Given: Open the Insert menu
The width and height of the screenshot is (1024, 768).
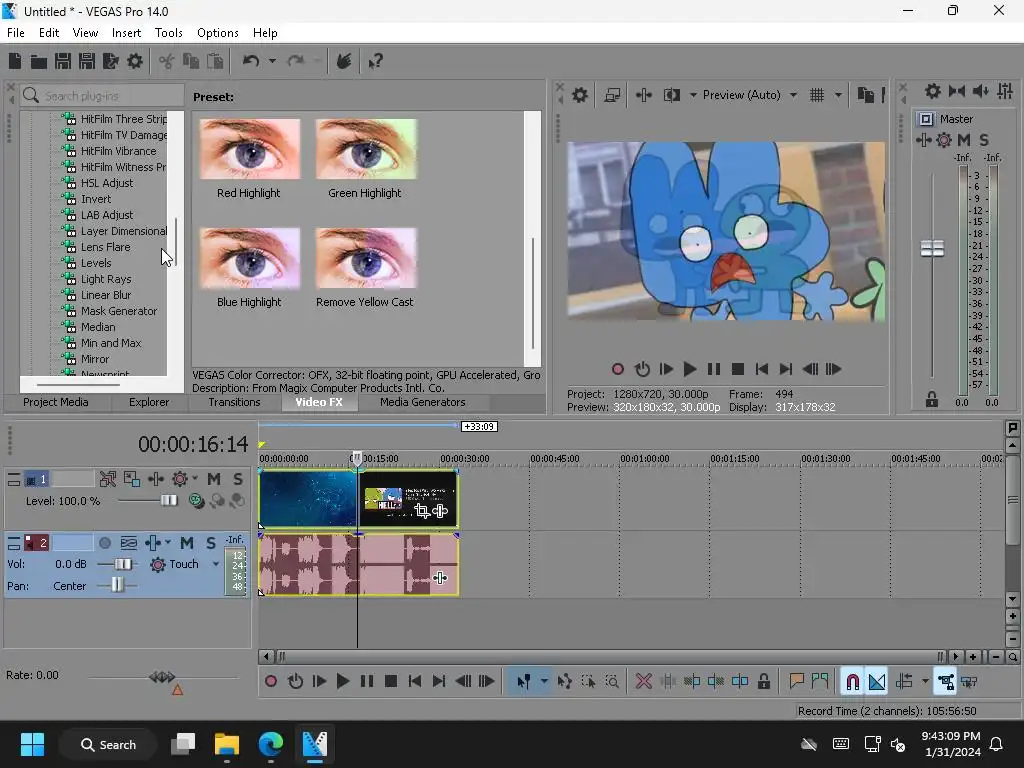Looking at the screenshot, I should [126, 33].
